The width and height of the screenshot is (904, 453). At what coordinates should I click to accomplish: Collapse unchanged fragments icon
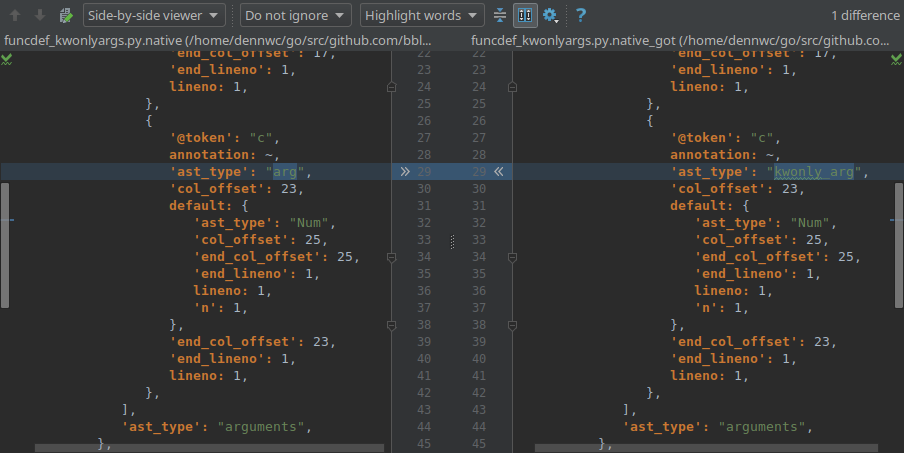point(500,15)
